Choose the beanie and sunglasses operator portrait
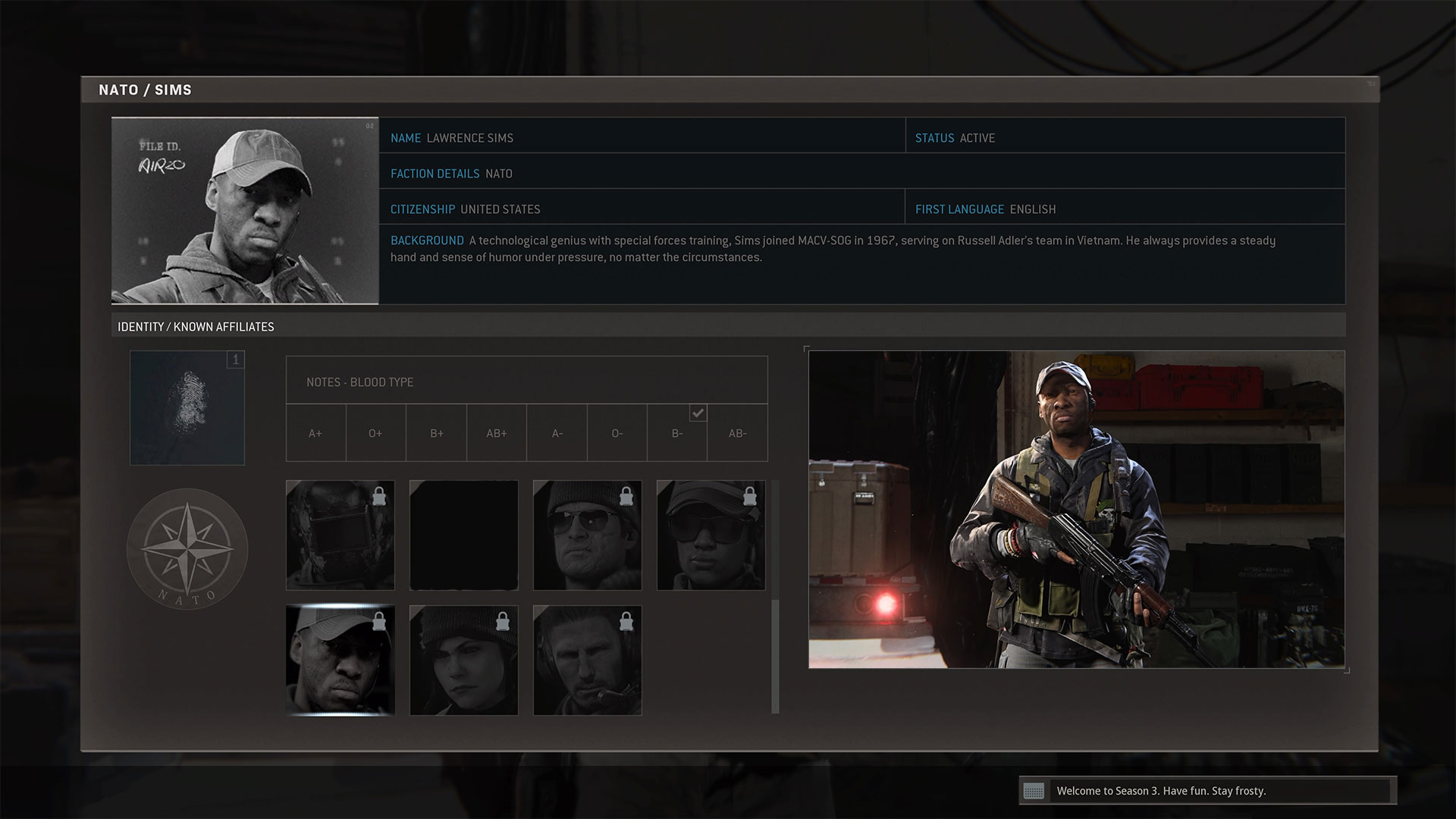The height and width of the screenshot is (819, 1456). click(x=588, y=535)
